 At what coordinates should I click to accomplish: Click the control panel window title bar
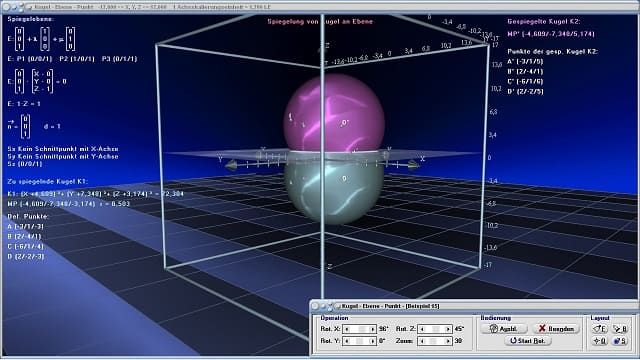pyautogui.click(x=473, y=306)
